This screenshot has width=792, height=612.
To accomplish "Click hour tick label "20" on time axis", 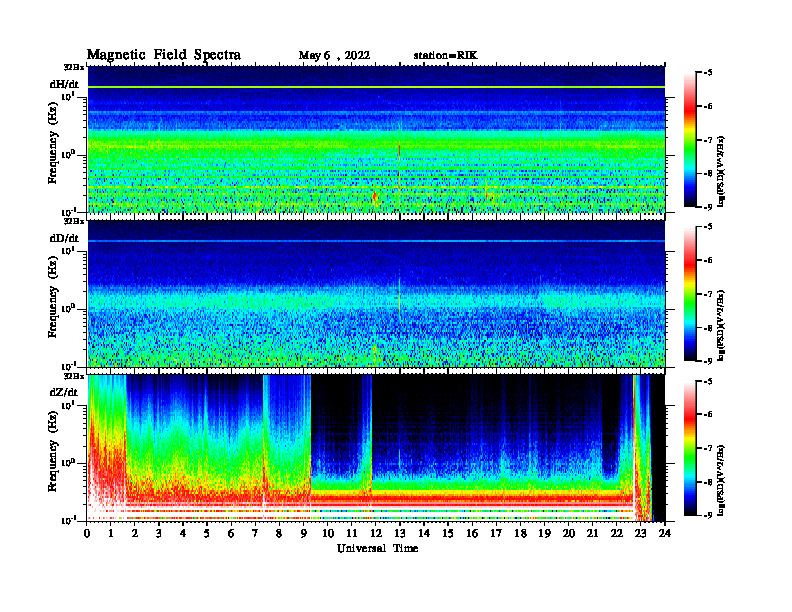I will pyautogui.click(x=568, y=533).
